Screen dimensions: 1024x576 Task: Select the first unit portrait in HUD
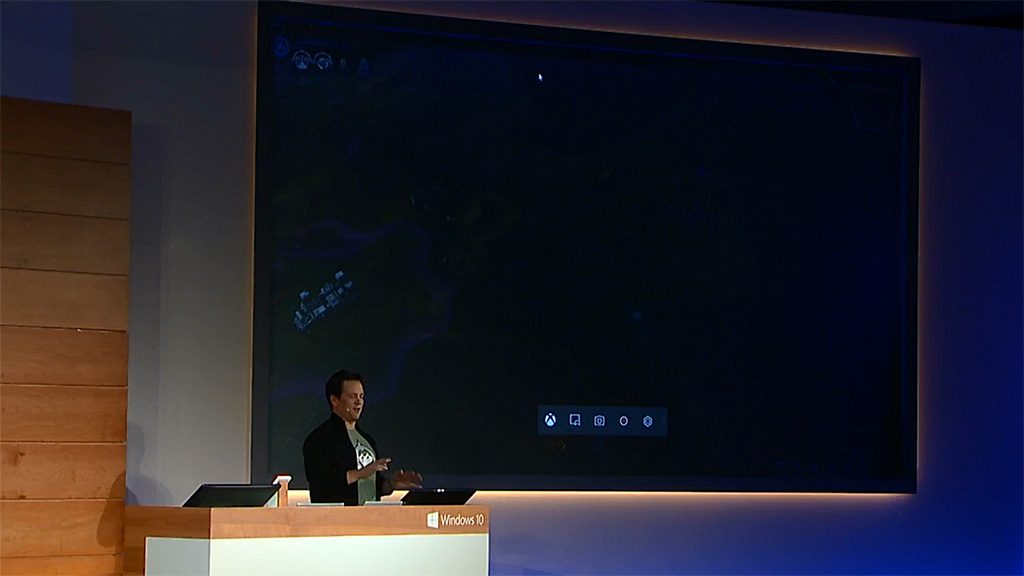click(301, 61)
